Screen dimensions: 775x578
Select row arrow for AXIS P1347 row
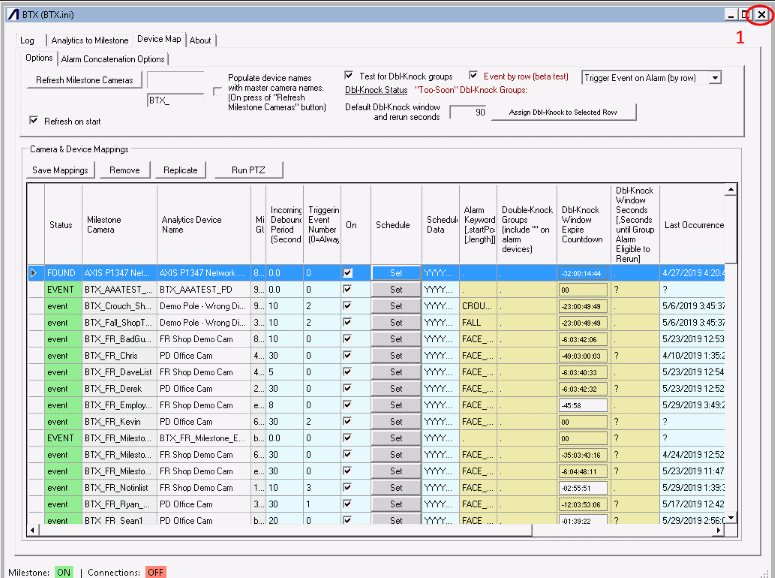tap(36, 273)
